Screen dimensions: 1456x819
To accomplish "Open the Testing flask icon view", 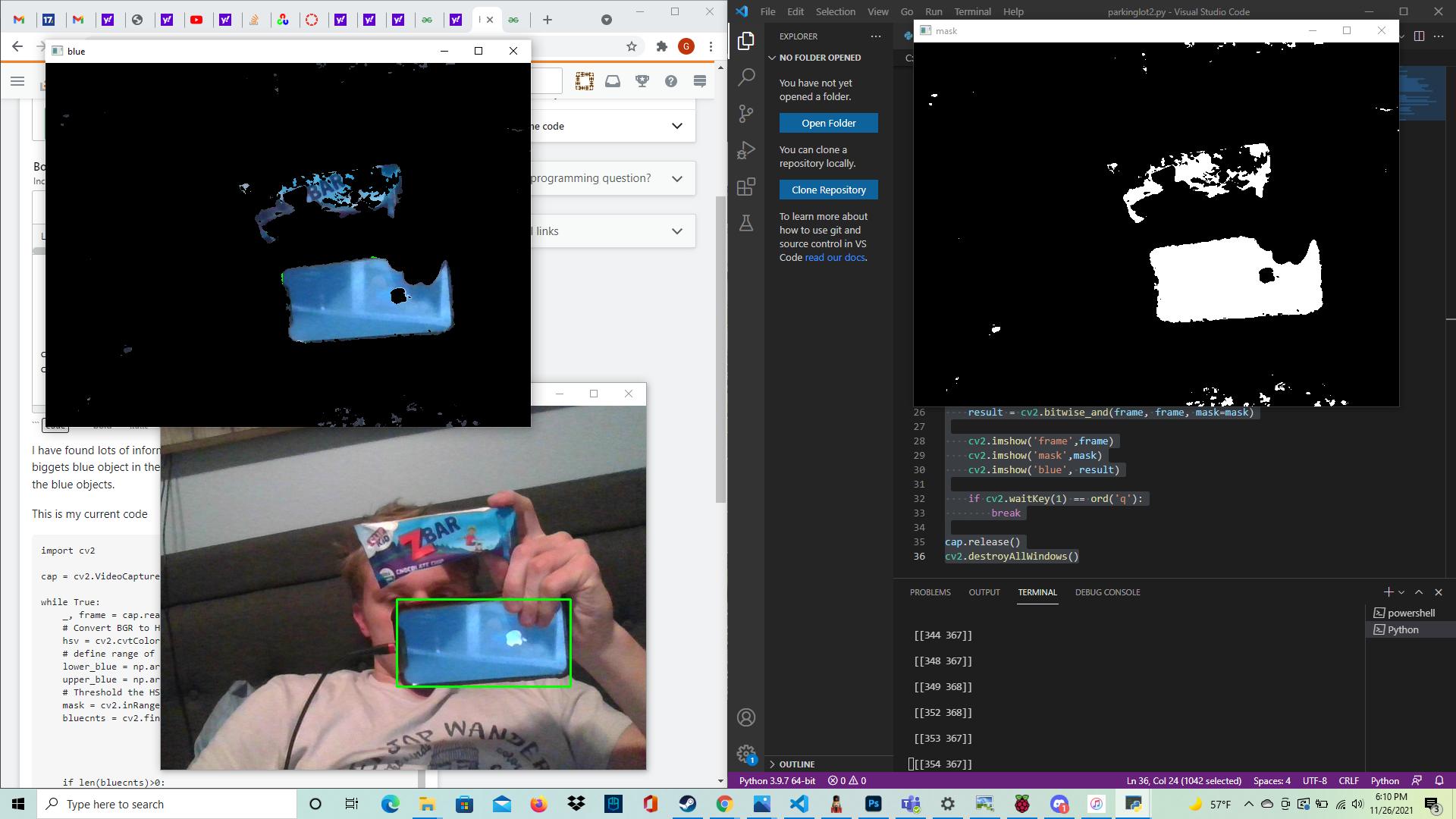I will (x=746, y=223).
